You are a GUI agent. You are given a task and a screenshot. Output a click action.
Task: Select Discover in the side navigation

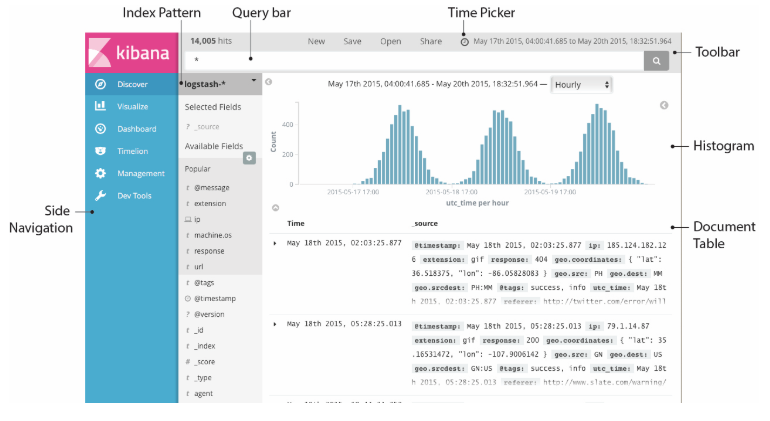click(x=132, y=84)
